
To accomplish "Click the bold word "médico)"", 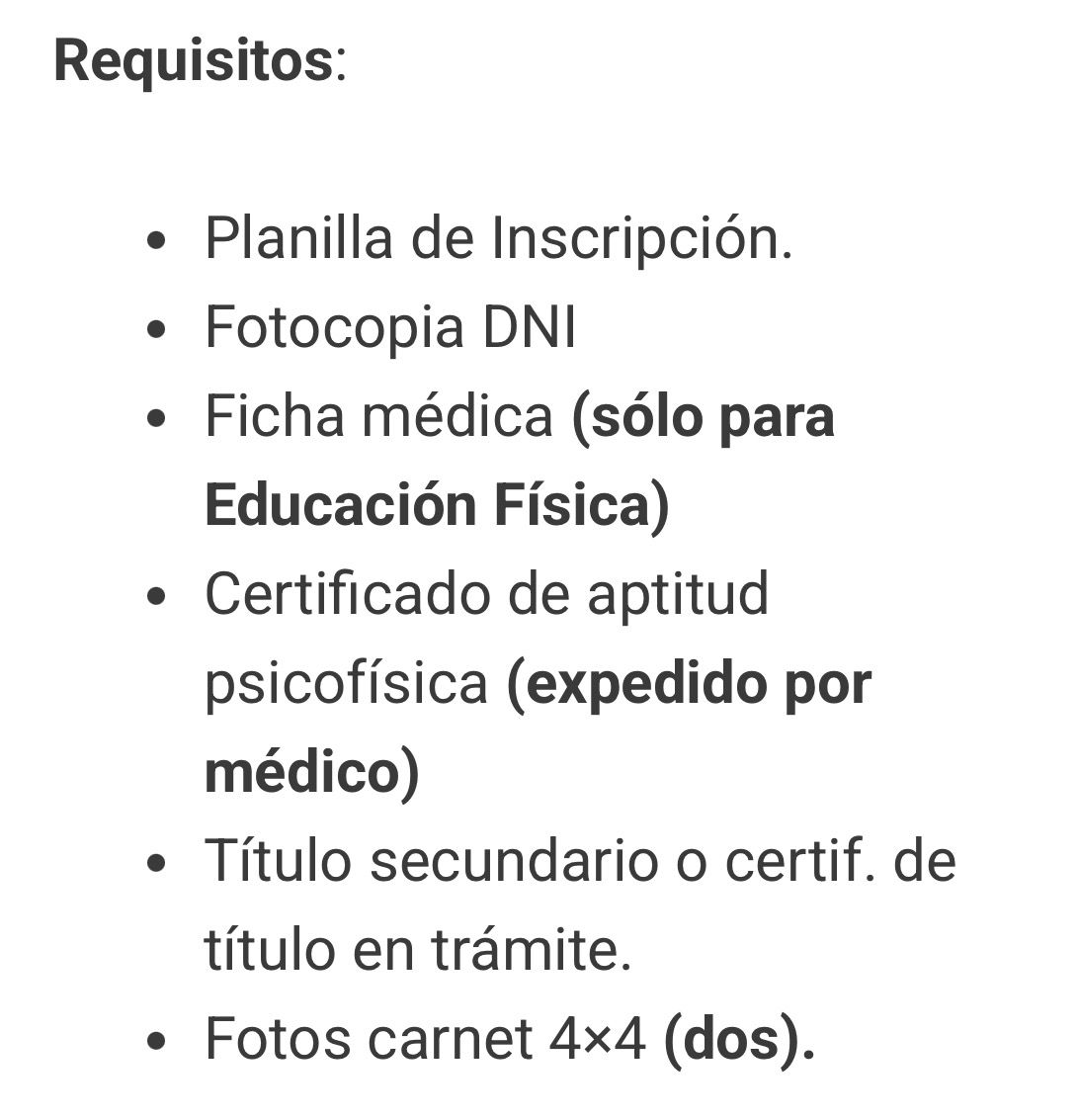I will [312, 772].
